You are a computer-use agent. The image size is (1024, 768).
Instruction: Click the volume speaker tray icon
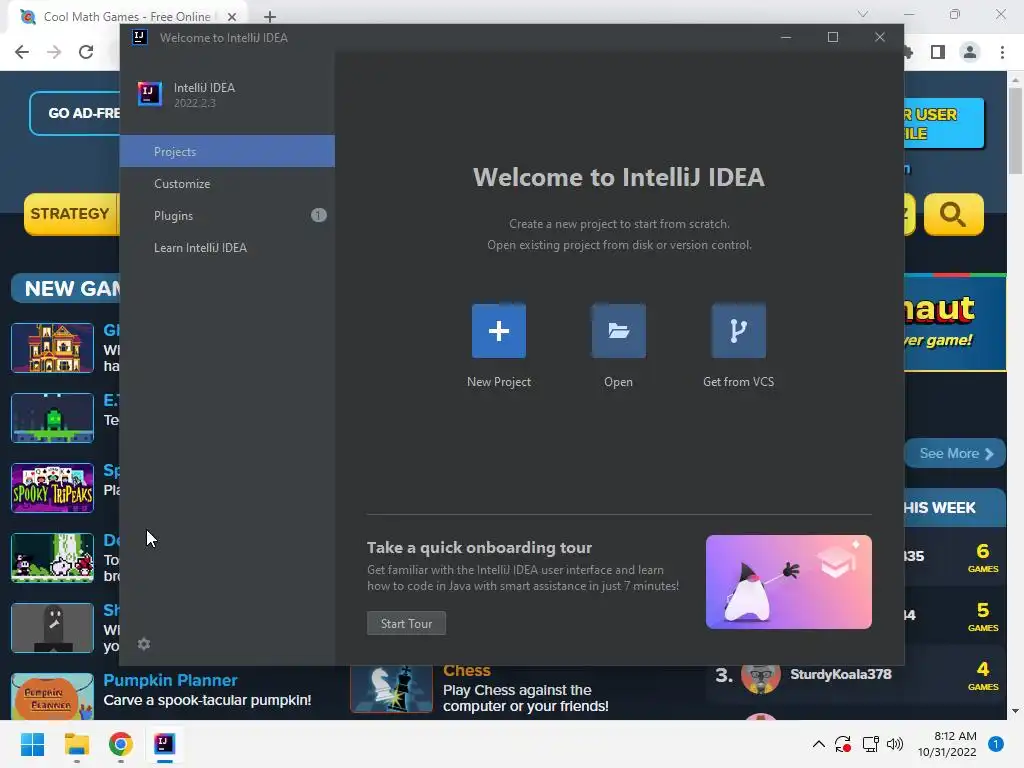click(895, 744)
